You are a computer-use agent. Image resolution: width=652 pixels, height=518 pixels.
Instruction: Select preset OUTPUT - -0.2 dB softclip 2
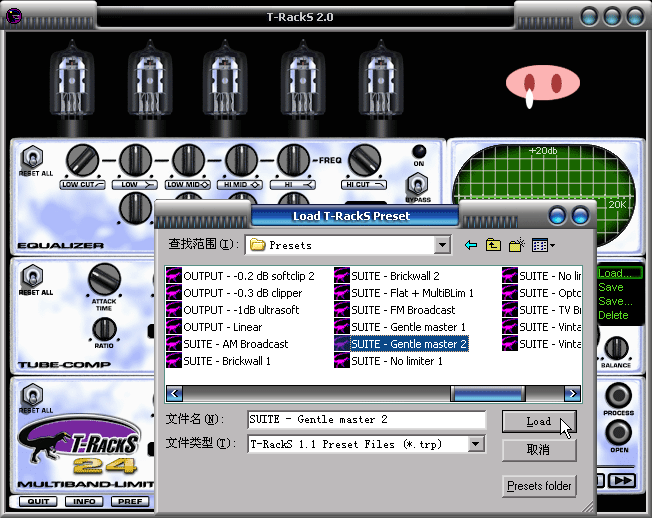240,276
